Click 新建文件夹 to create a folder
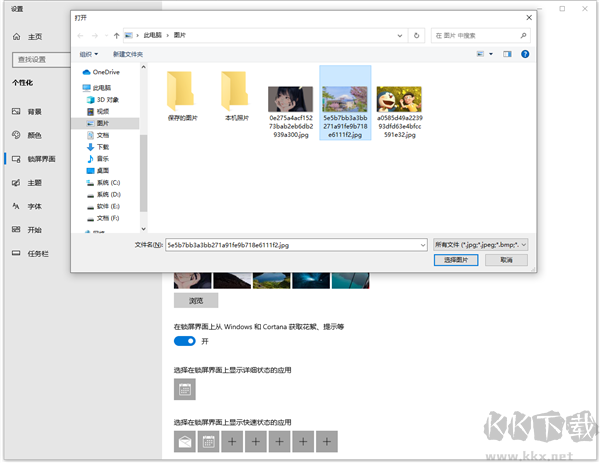The image size is (600, 463). click(x=128, y=54)
